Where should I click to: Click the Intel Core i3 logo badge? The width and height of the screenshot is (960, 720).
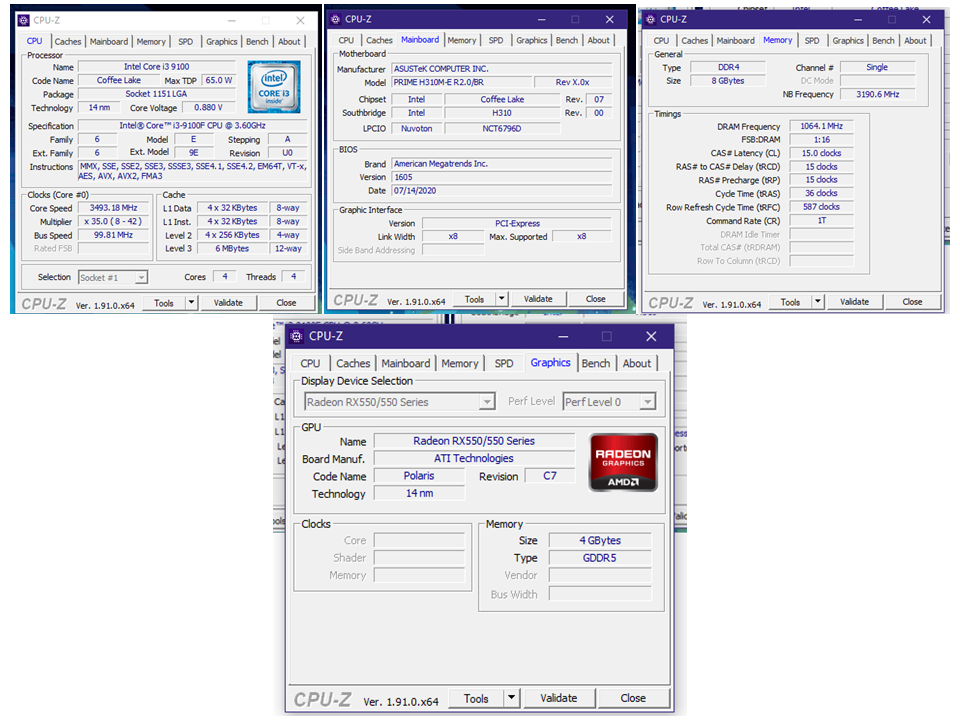pyautogui.click(x=274, y=86)
